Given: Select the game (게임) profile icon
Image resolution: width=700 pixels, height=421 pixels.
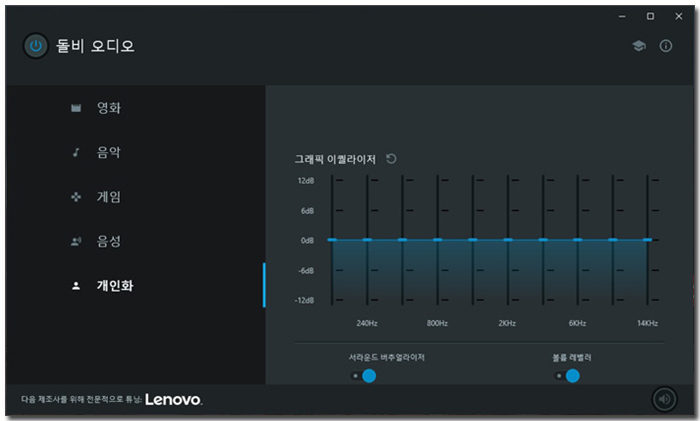Looking at the screenshot, I should (x=76, y=197).
